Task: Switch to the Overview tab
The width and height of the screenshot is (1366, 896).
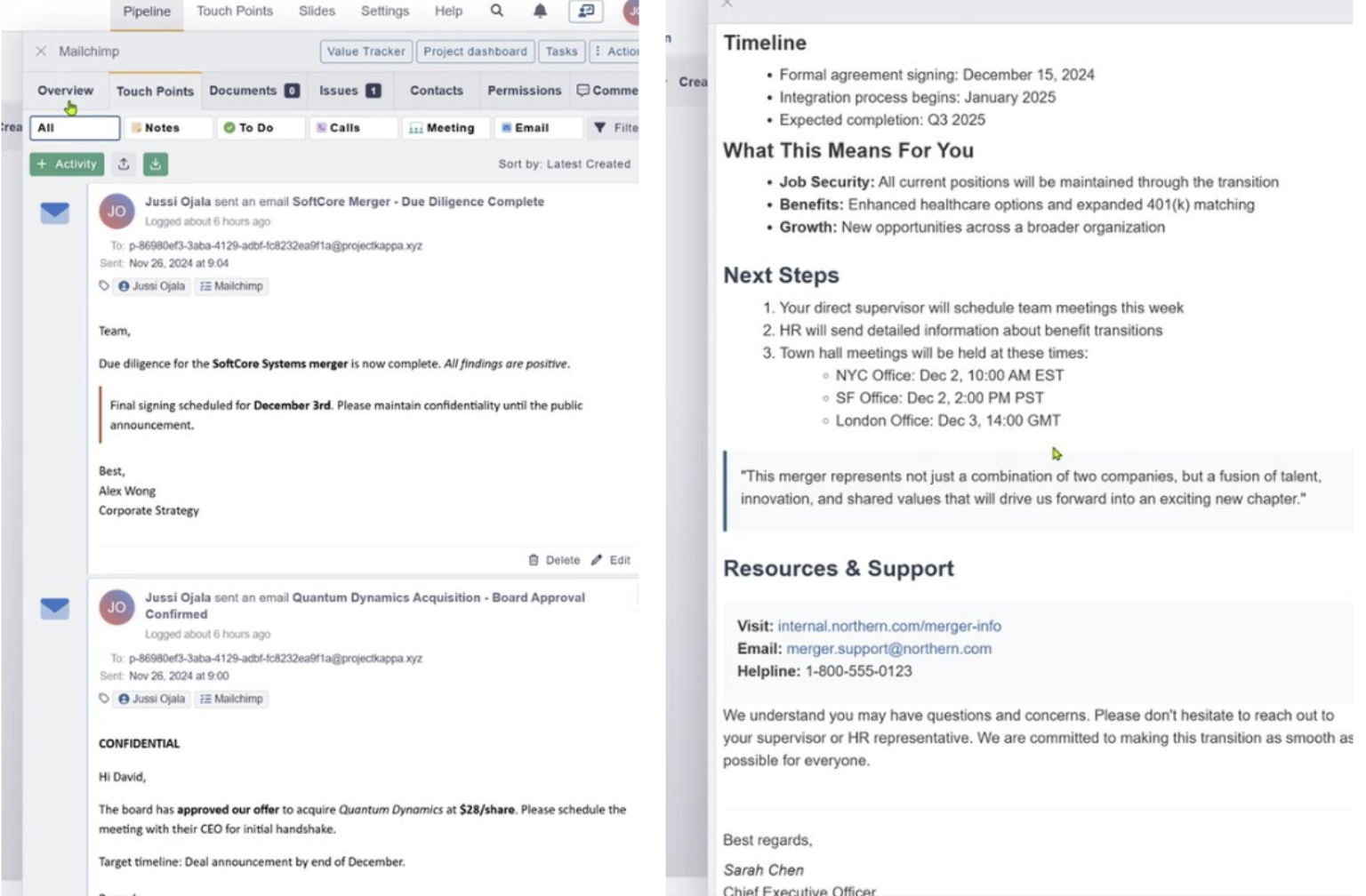Action: point(66,91)
